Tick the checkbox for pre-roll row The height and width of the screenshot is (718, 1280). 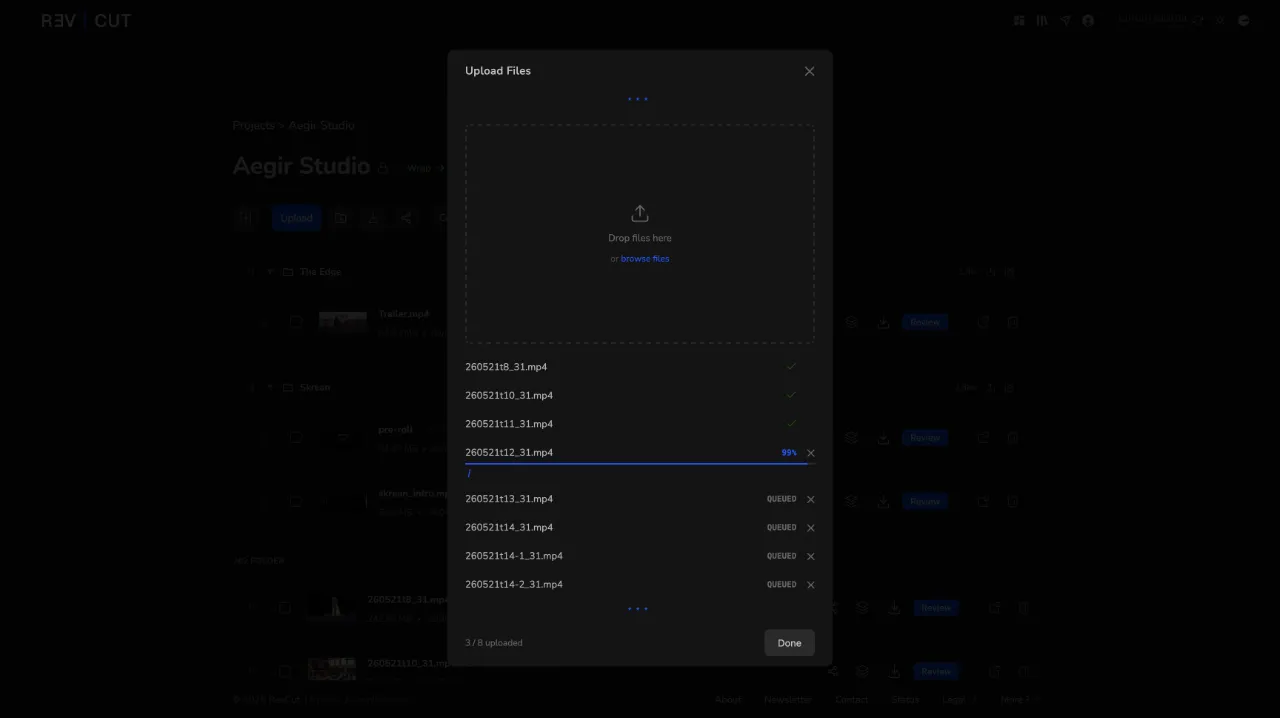(x=296, y=437)
